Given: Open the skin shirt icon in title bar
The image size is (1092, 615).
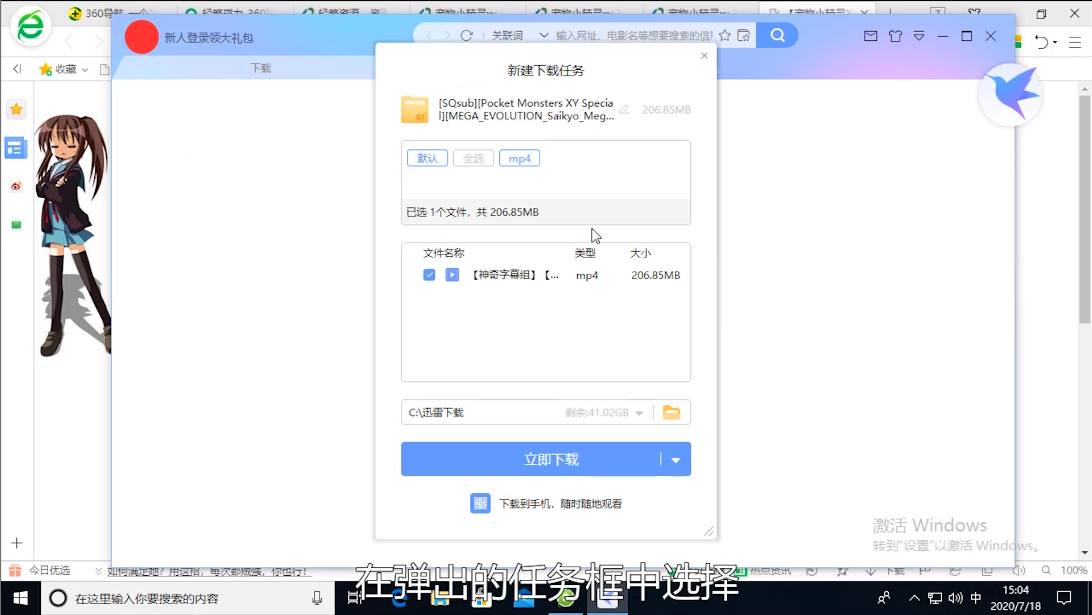Looking at the screenshot, I should [x=895, y=36].
